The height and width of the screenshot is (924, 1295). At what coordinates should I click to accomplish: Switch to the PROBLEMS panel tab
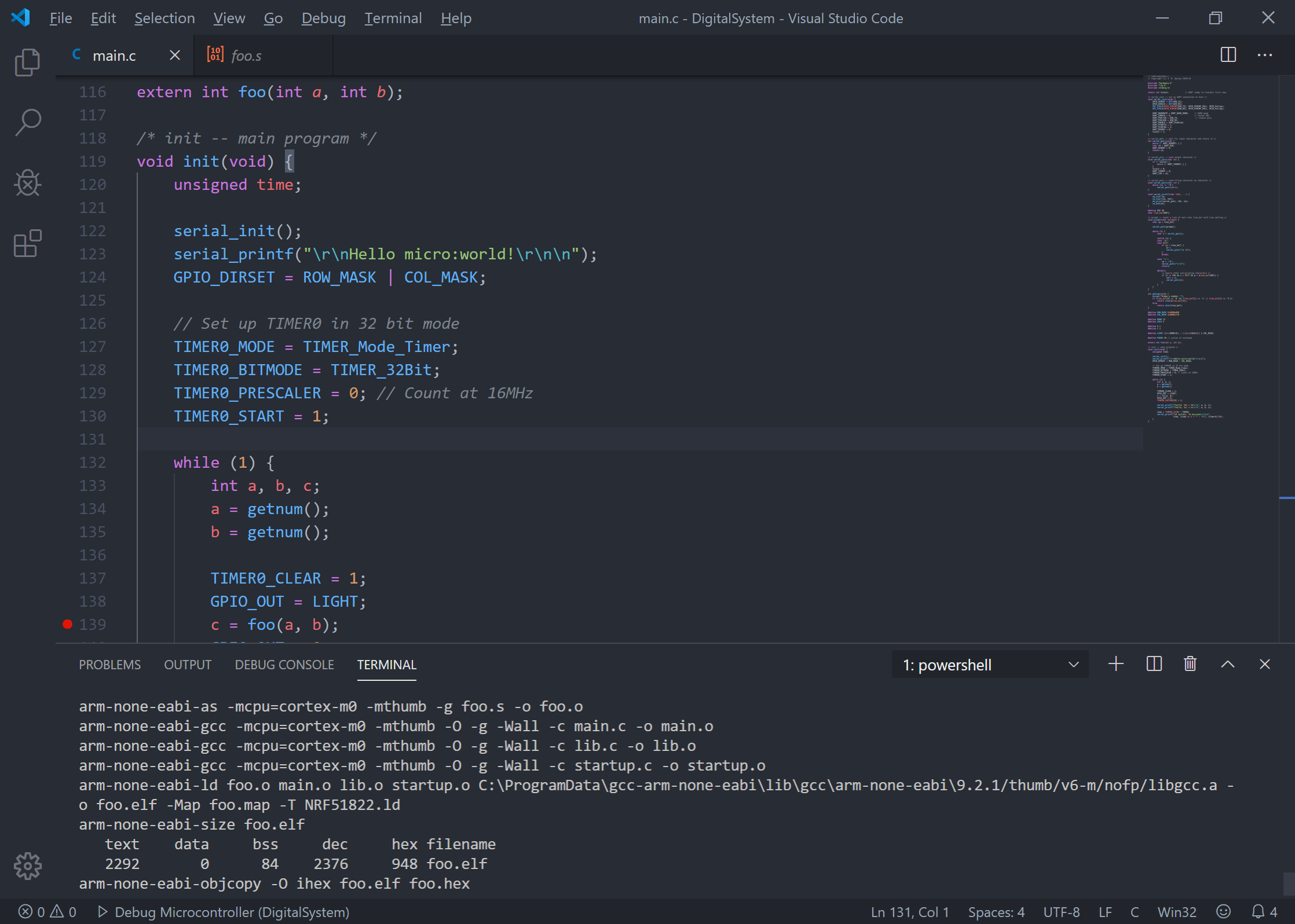[x=109, y=665]
